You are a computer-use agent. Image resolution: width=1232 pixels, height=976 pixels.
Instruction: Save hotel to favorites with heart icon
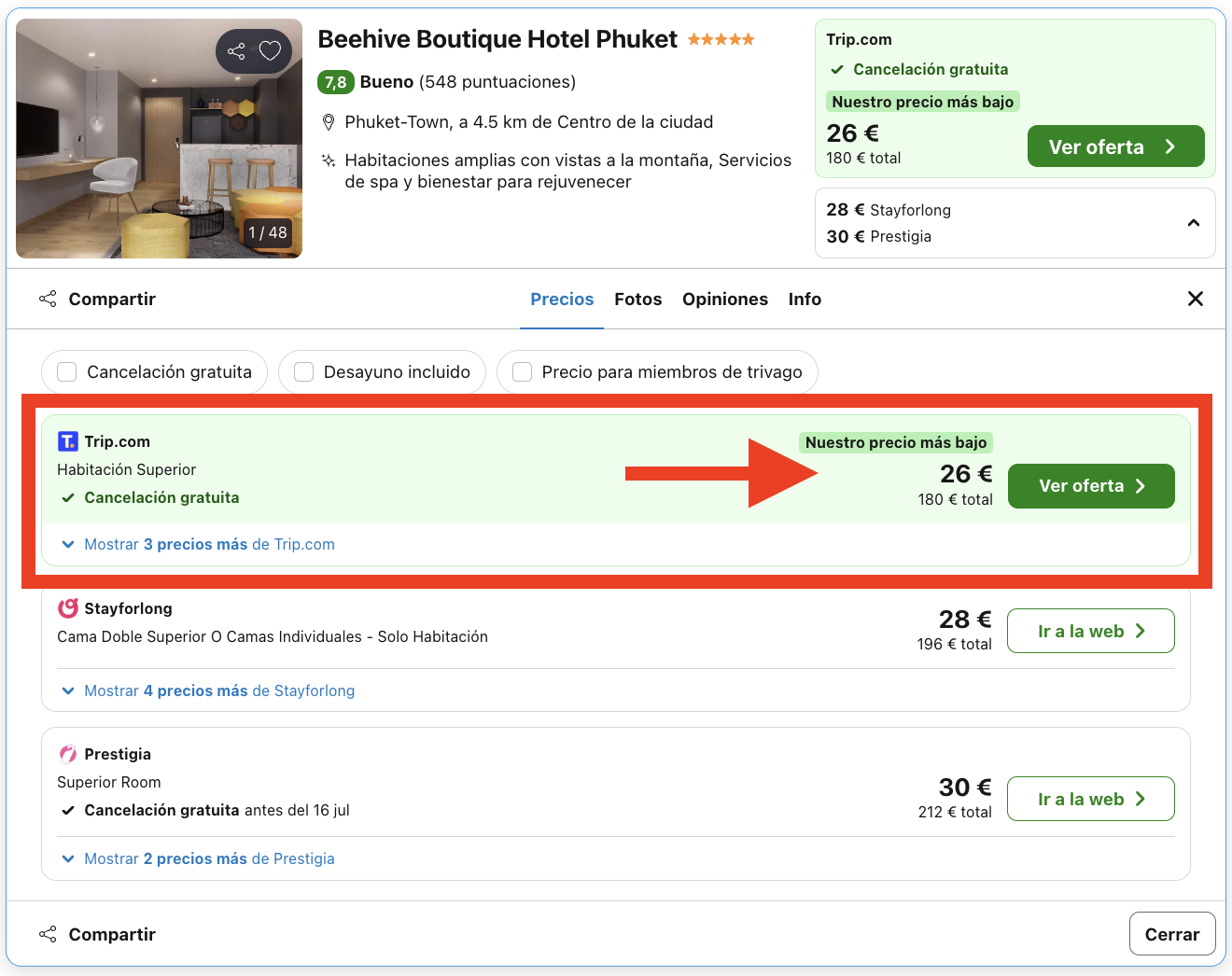click(270, 51)
